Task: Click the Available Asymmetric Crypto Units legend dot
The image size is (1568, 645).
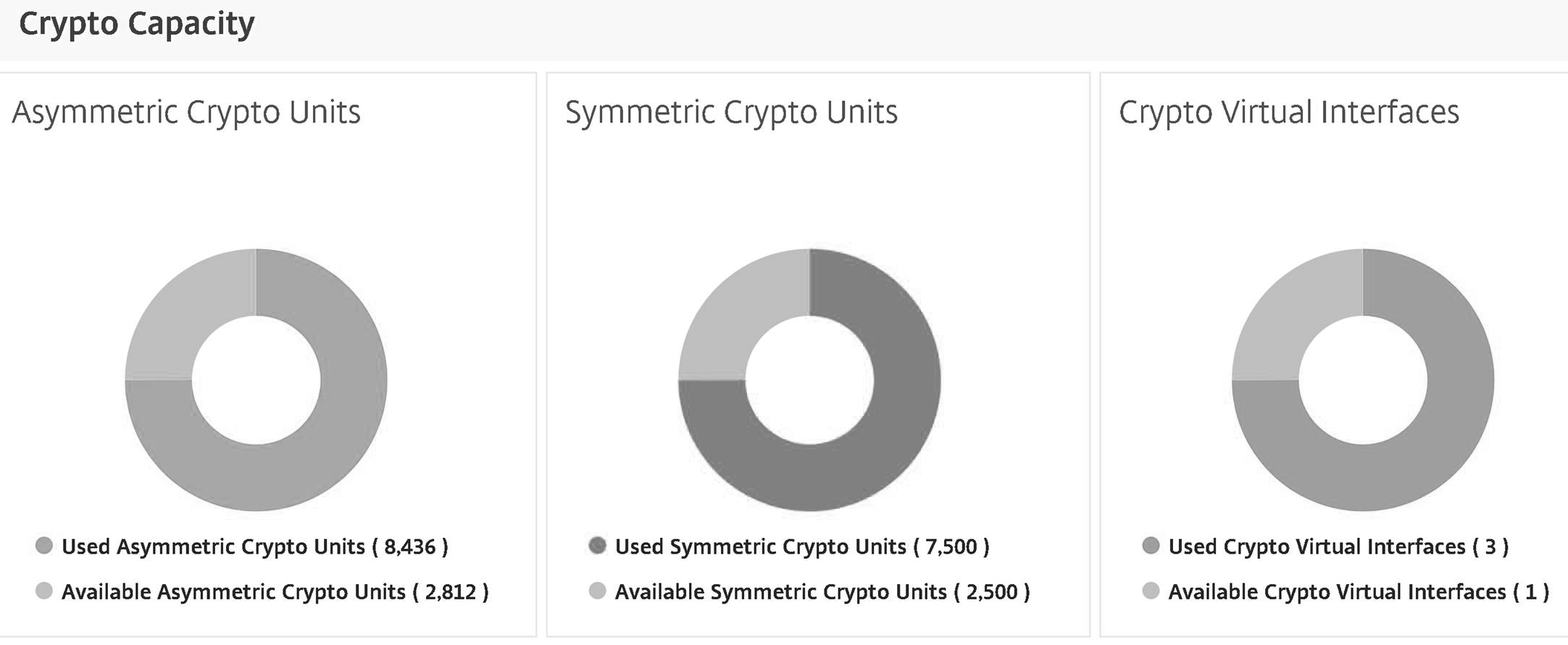Action: [x=44, y=591]
